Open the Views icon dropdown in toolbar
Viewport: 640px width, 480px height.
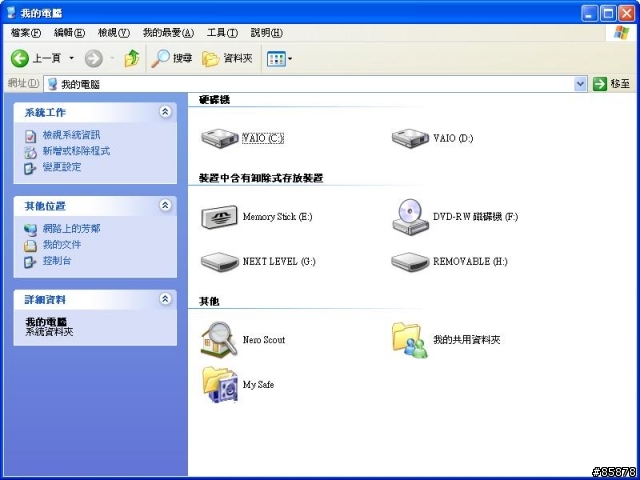[x=279, y=59]
